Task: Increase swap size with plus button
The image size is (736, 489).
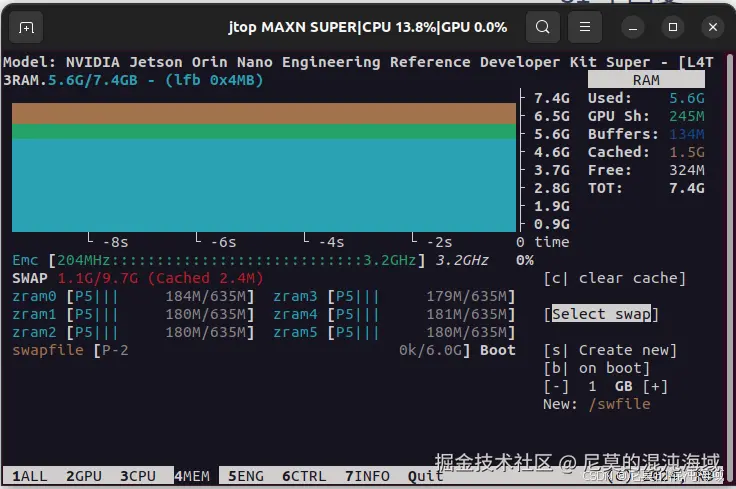Action: 655,386
